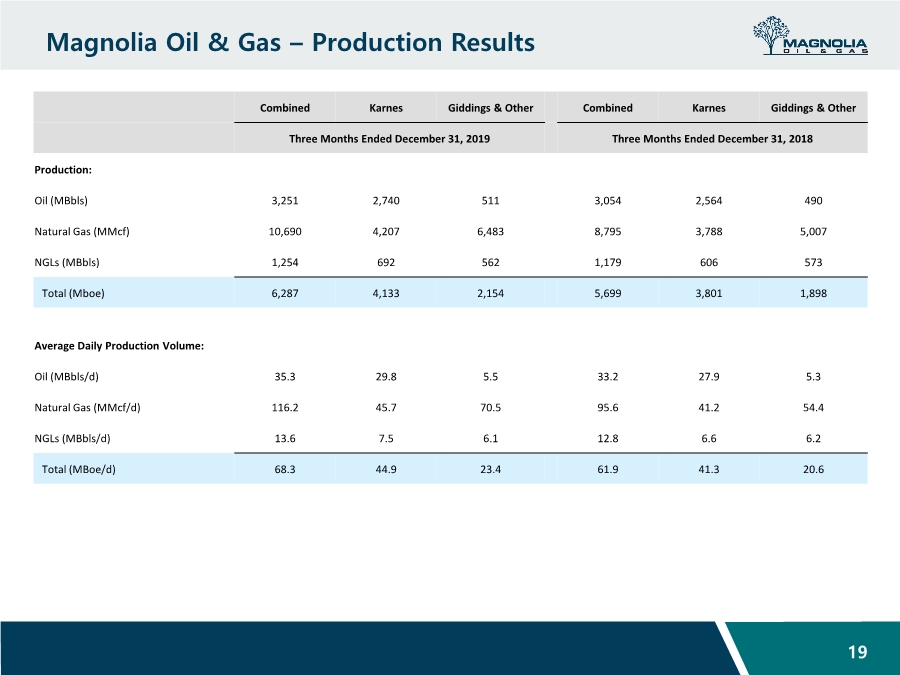Click the natural gas value 6,483
Screen dimensions: 900x675
tap(491, 232)
